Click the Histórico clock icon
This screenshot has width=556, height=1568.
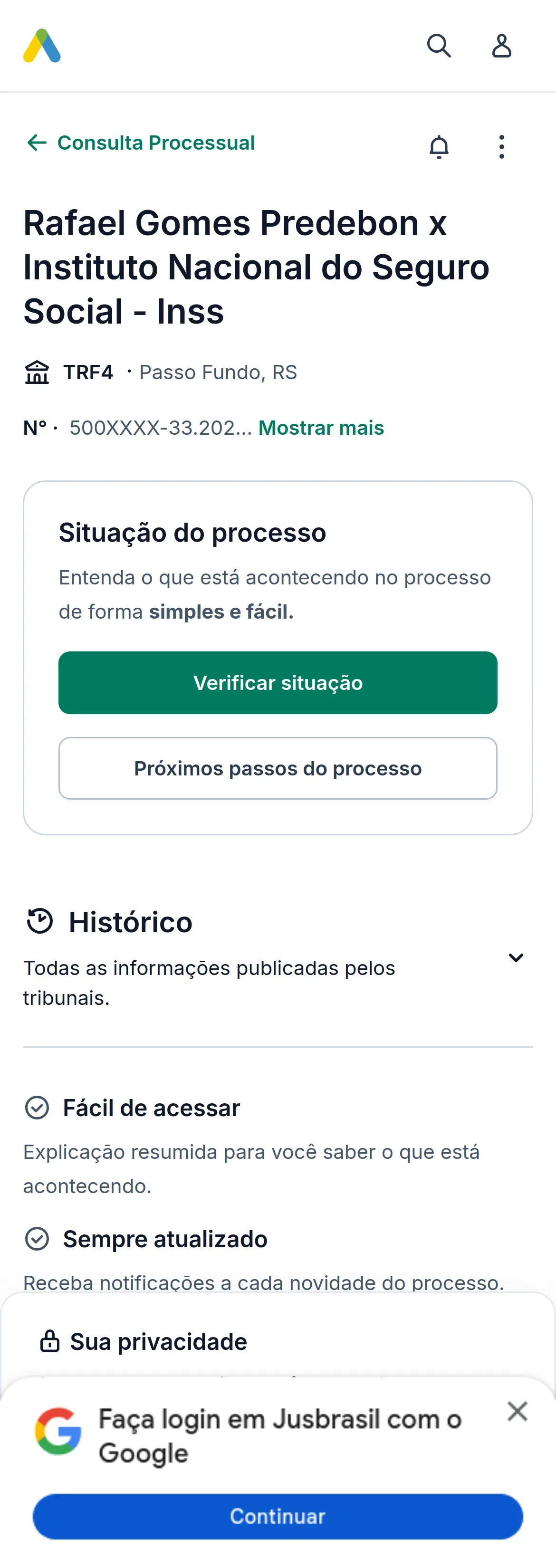point(40,920)
